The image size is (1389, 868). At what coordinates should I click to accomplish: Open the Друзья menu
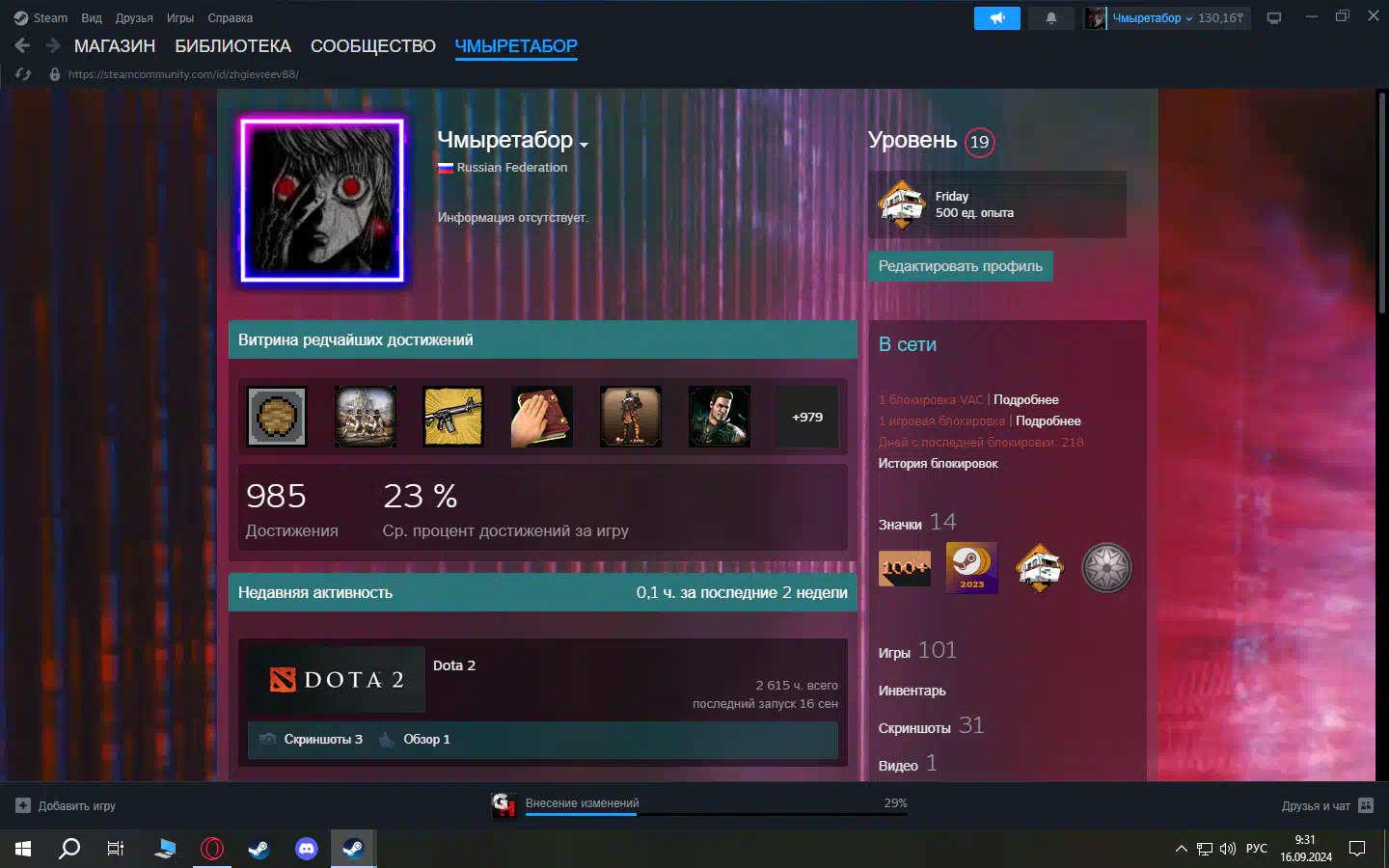click(x=134, y=18)
